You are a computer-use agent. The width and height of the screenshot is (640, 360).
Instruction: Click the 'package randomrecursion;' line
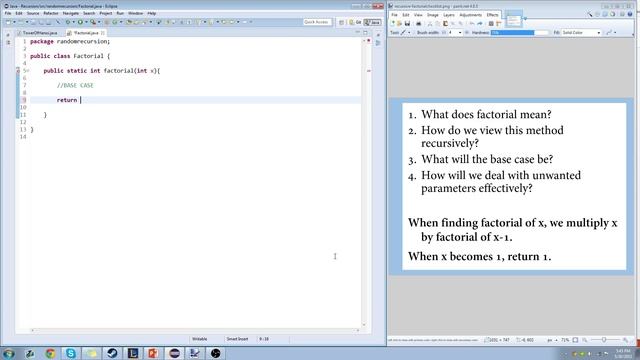(70, 41)
